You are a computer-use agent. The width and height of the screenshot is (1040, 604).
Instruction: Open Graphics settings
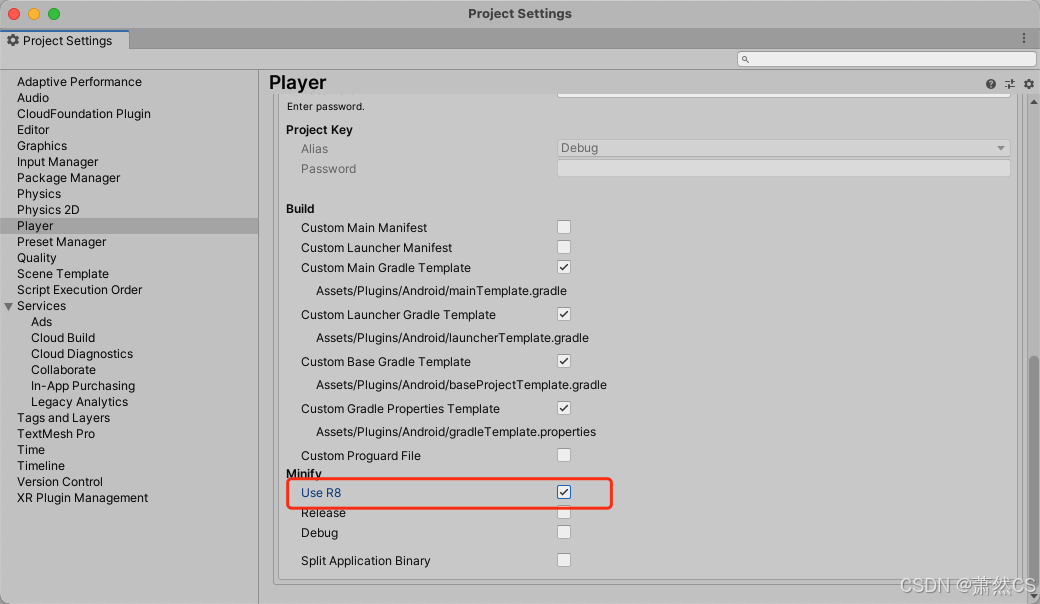[x=42, y=146]
